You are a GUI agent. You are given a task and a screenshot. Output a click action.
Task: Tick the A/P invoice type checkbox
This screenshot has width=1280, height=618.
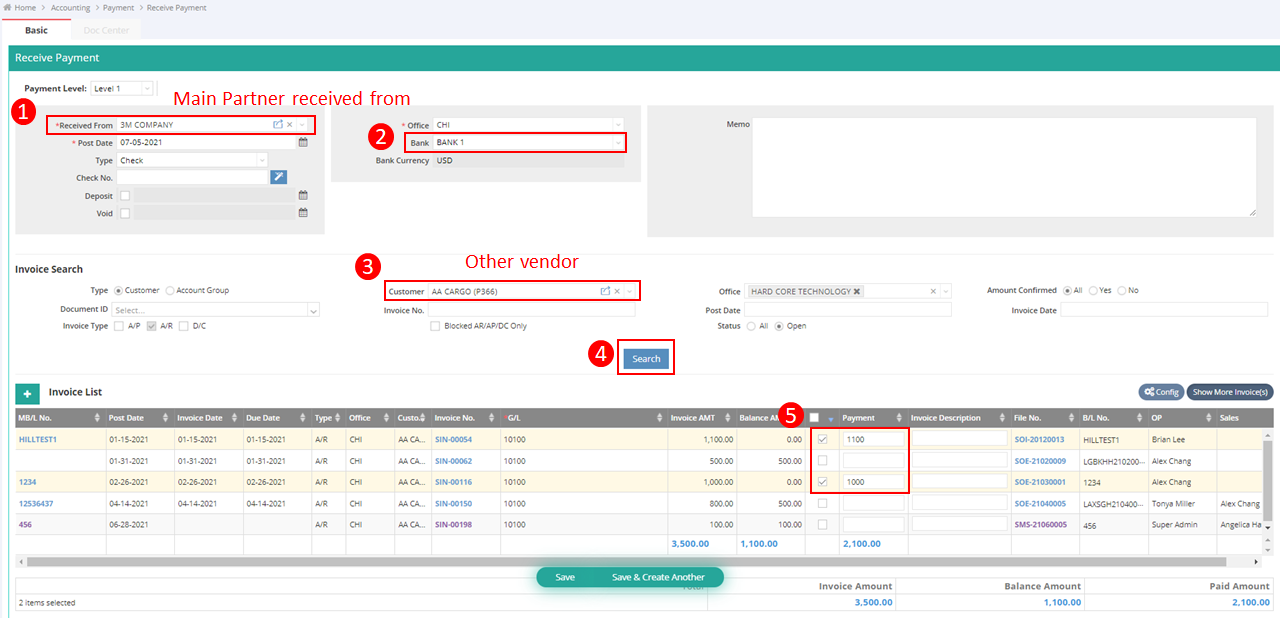click(120, 326)
